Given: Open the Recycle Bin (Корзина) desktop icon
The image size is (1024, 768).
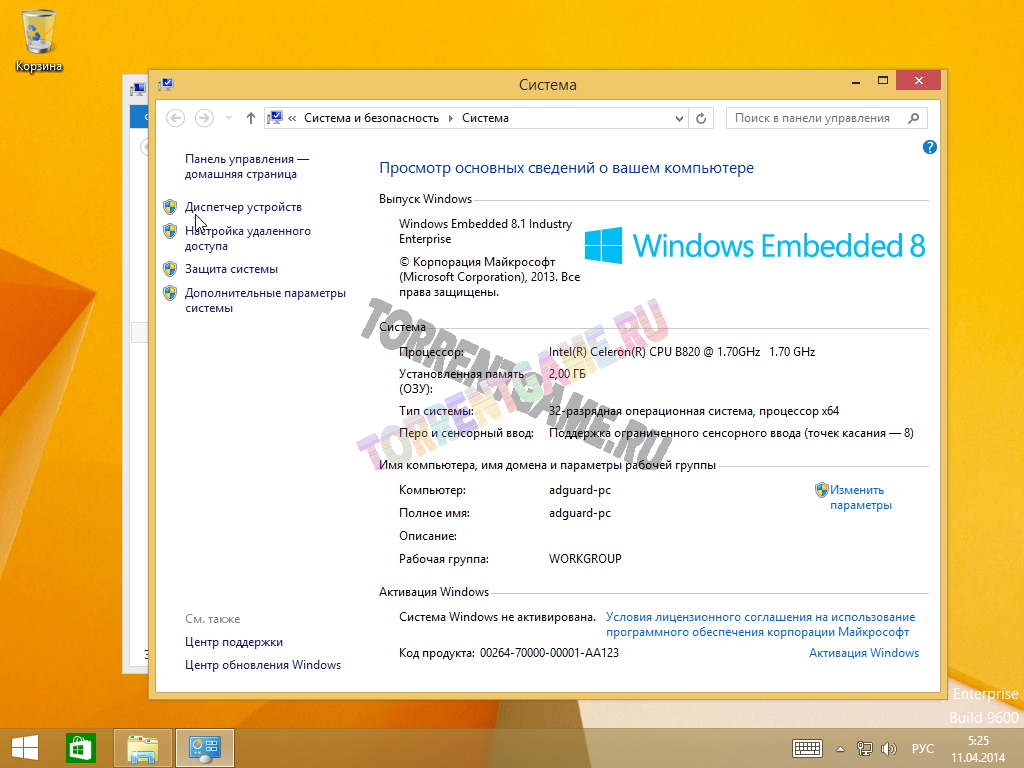Looking at the screenshot, I should 38,40.
